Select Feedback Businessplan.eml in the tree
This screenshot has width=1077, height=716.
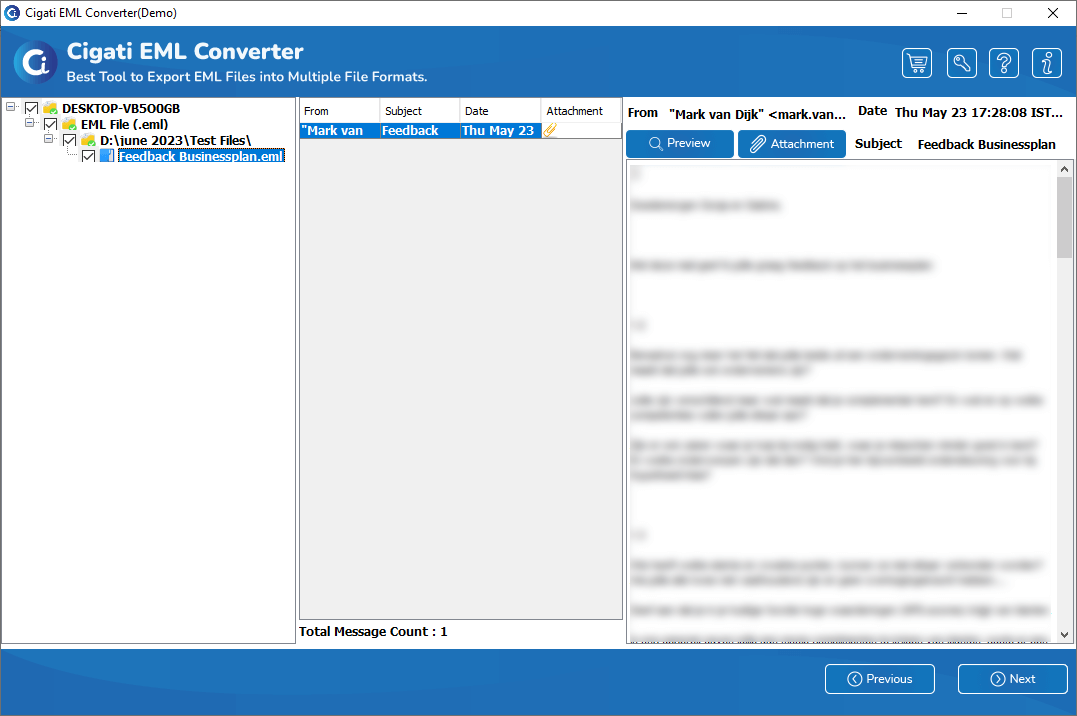[x=201, y=156]
